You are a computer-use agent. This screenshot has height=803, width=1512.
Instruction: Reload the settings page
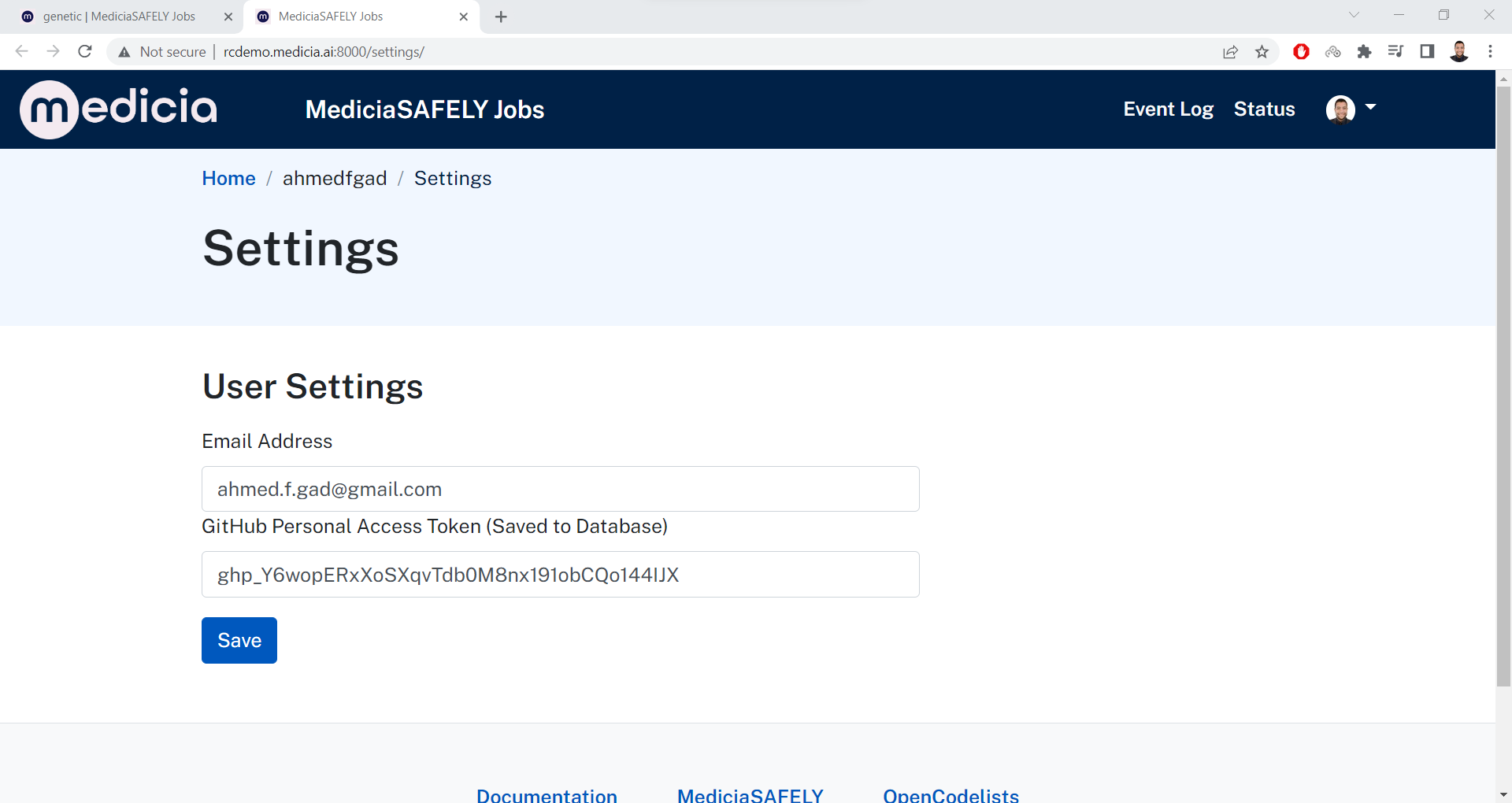[85, 51]
